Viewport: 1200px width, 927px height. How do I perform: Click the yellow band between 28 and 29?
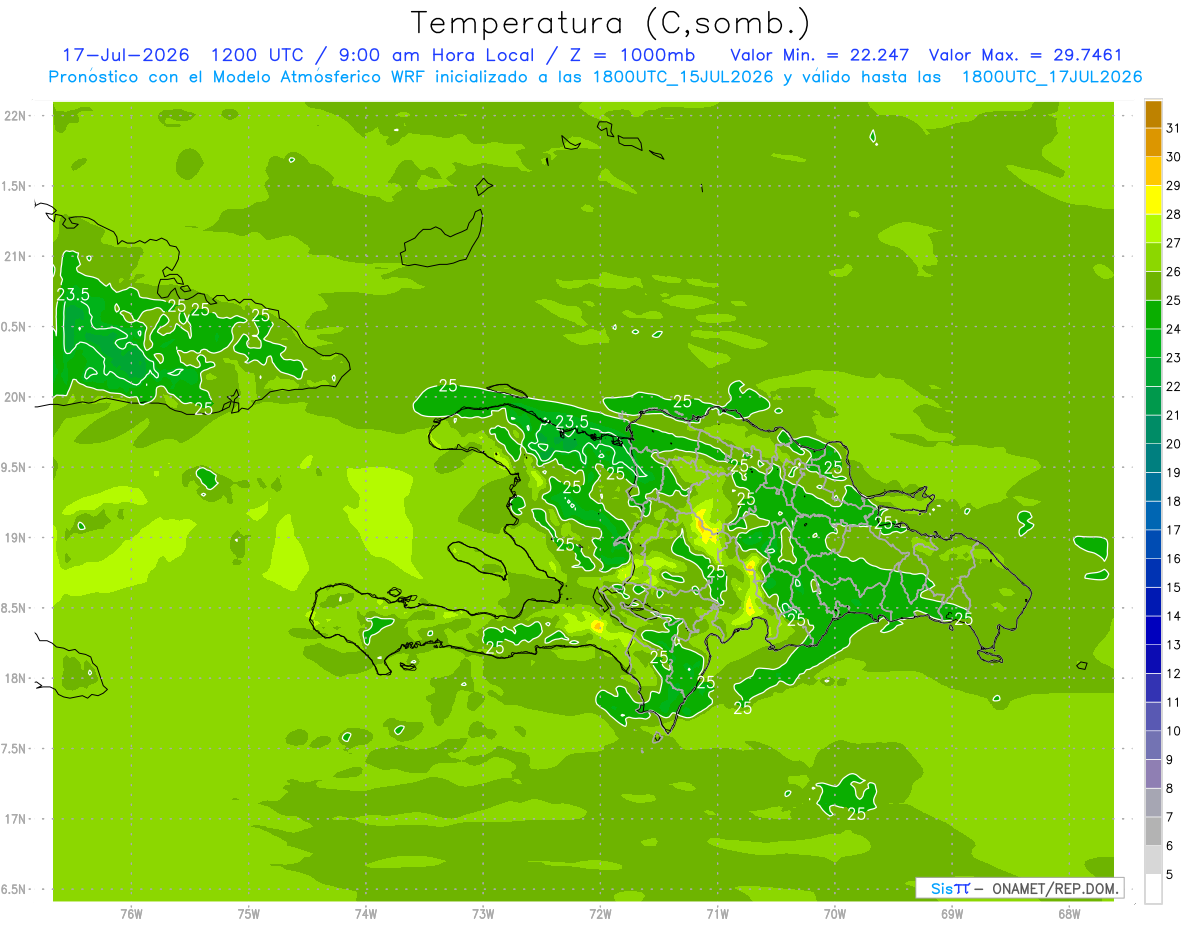coord(1153,200)
